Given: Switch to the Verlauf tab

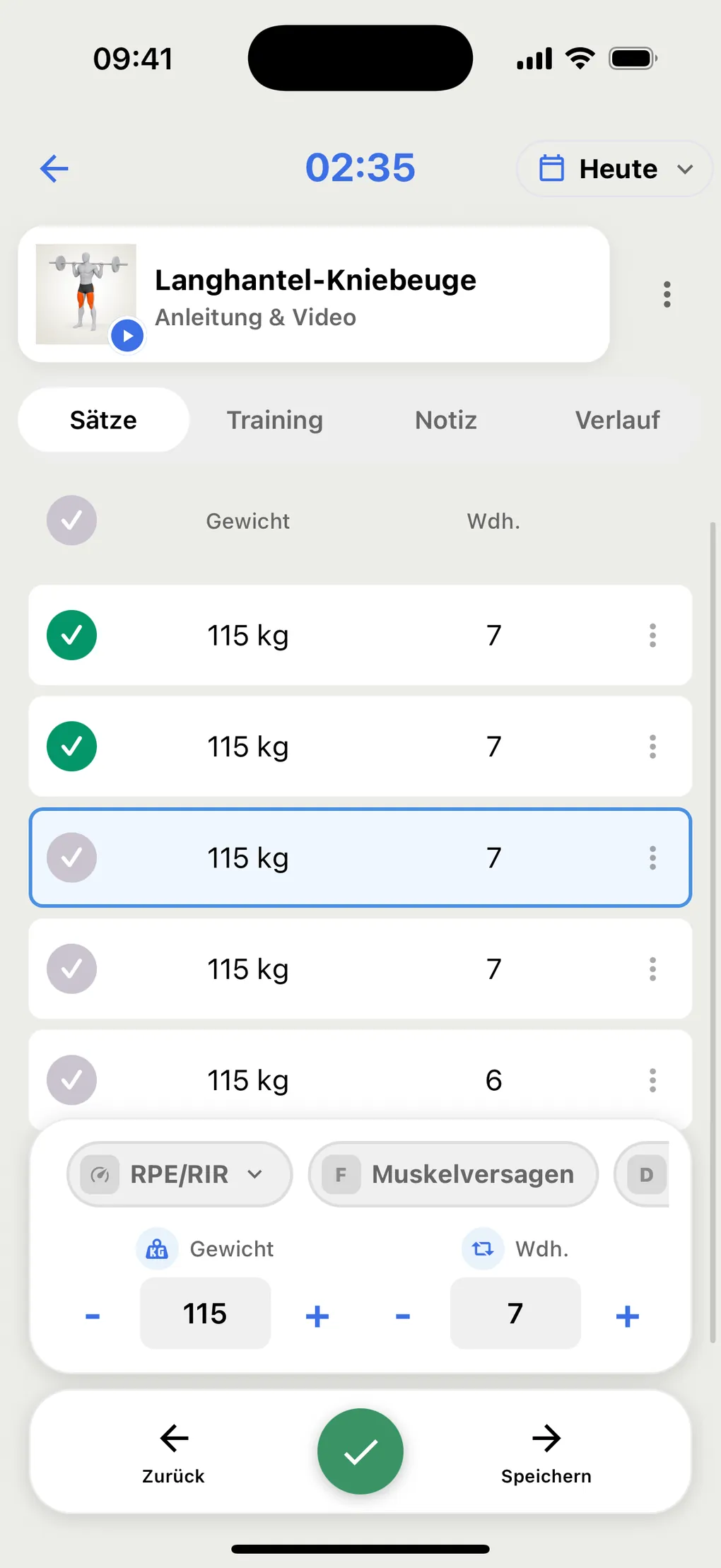Looking at the screenshot, I should point(617,420).
